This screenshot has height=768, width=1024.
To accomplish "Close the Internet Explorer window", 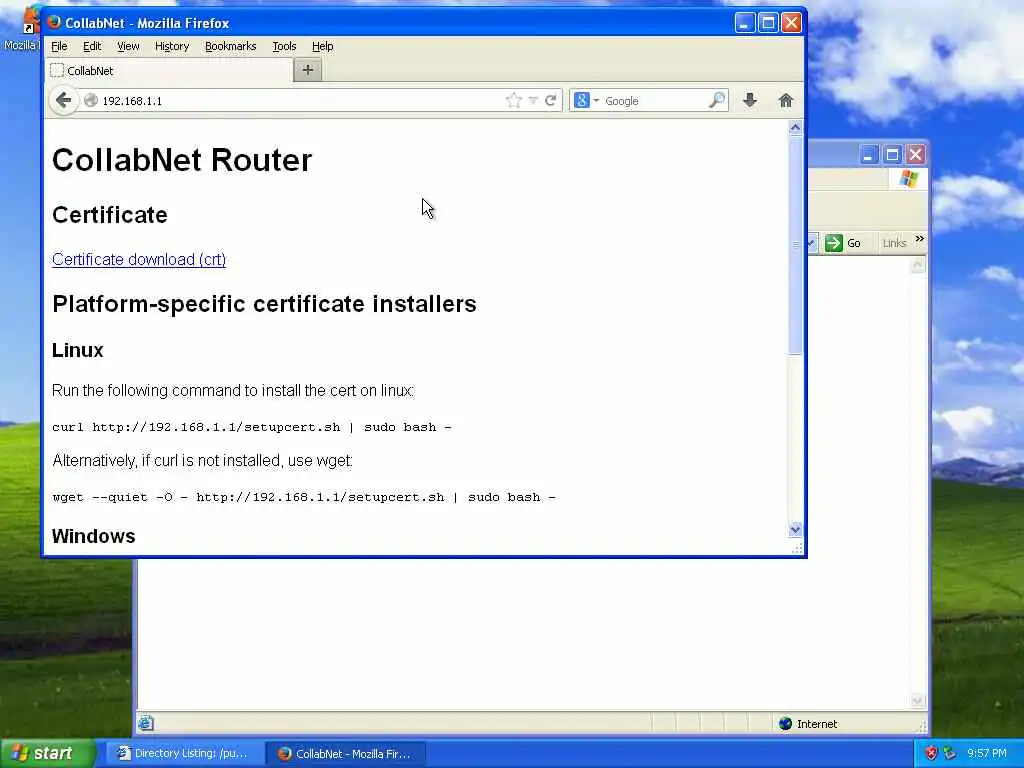I will (x=916, y=155).
